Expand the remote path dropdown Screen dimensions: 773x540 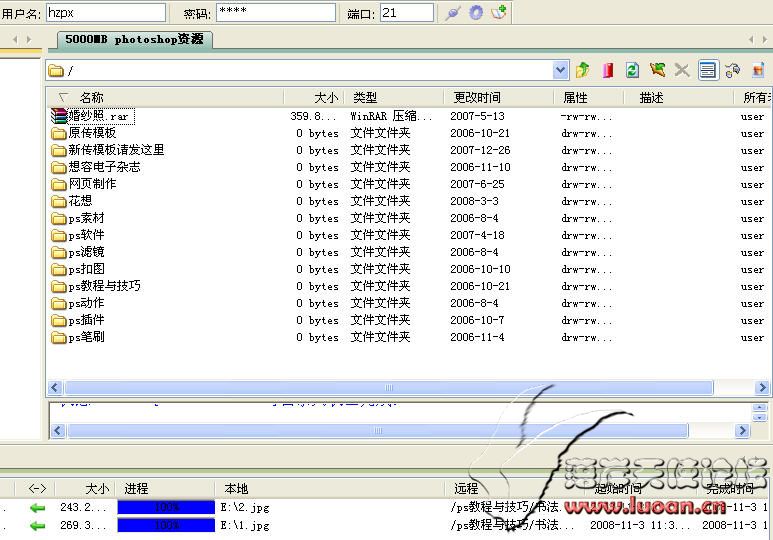click(561, 70)
